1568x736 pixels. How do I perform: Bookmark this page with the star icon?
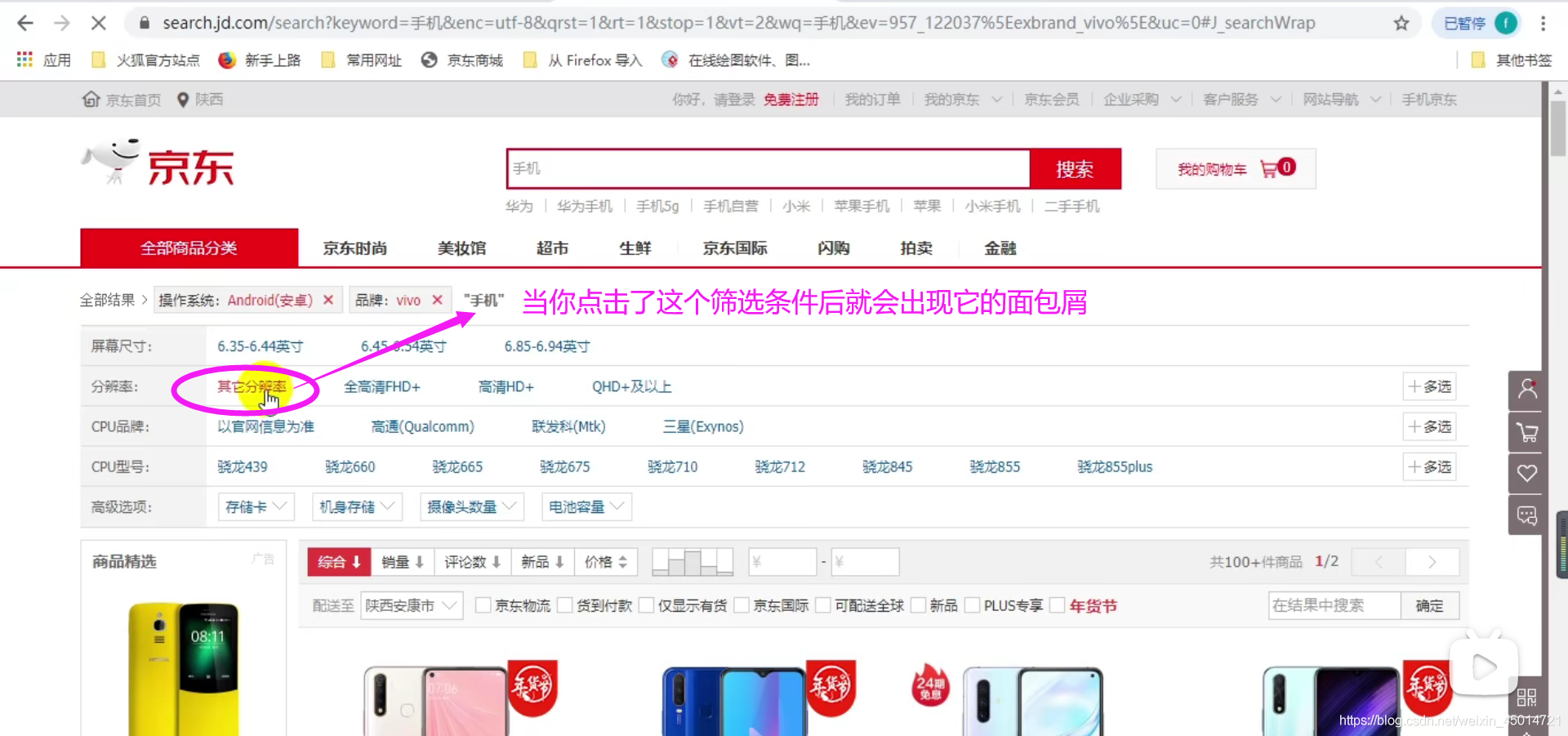coord(1401,24)
